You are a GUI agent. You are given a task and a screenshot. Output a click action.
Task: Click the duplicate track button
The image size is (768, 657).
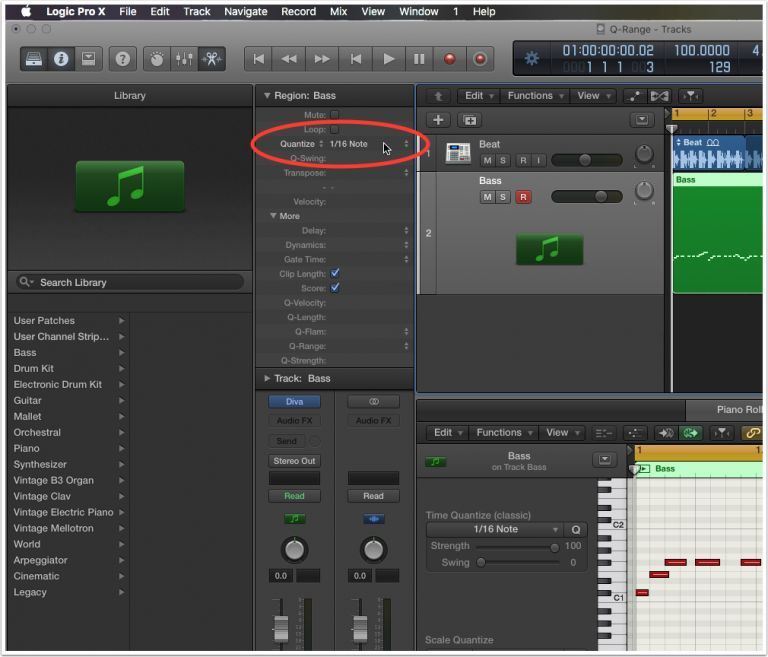(470, 120)
